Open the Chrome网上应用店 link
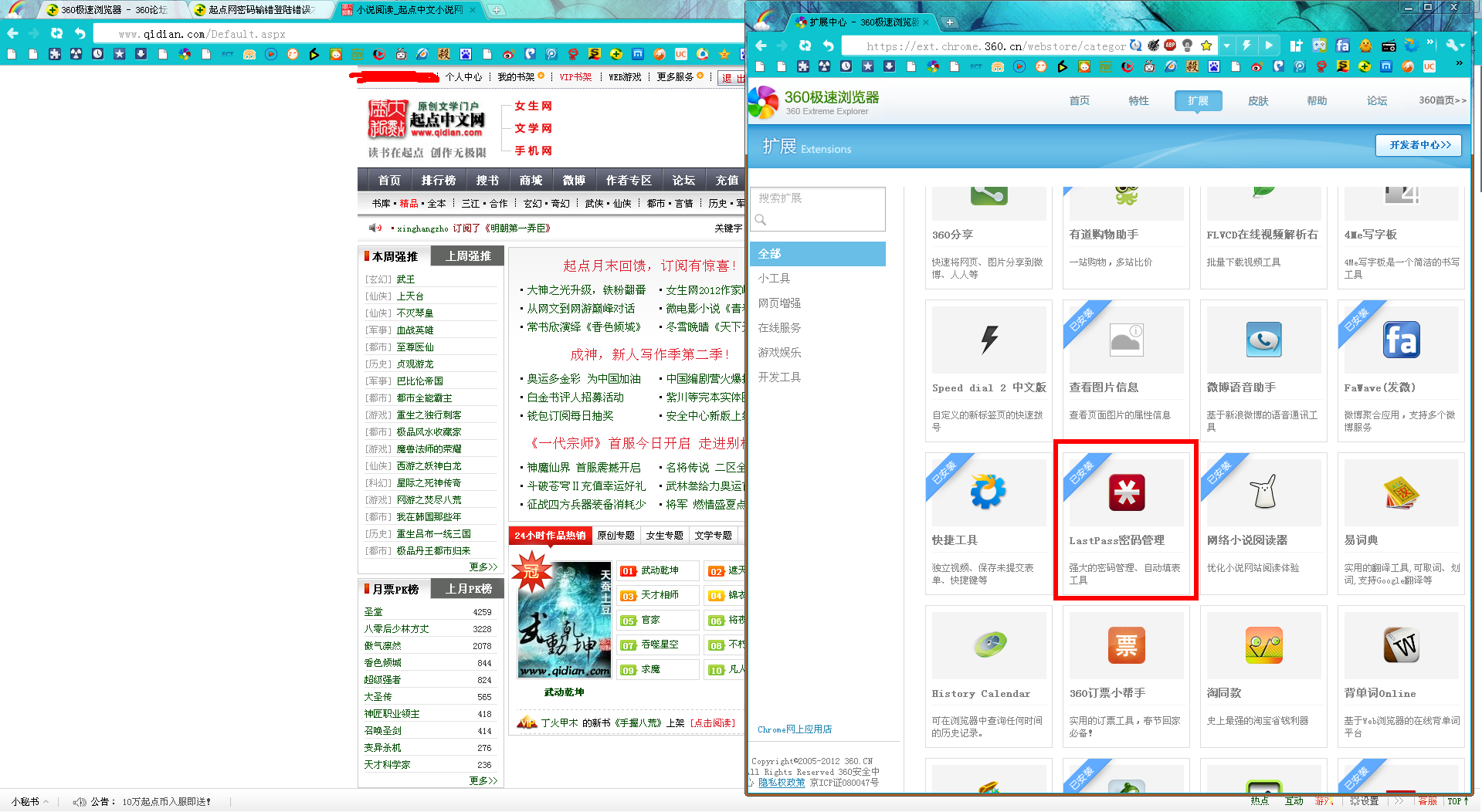This screenshot has height=812, width=1482. pos(795,729)
